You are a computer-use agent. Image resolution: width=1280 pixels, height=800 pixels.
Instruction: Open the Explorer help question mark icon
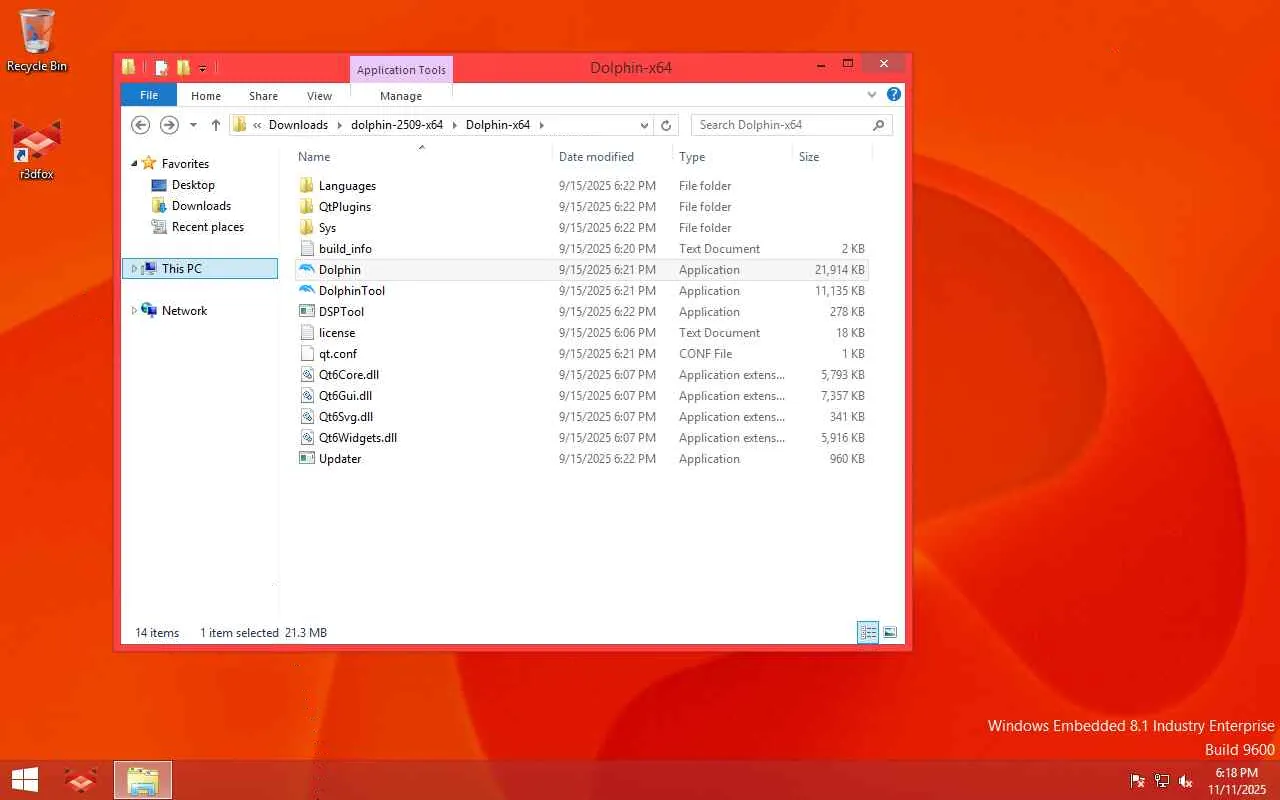pos(894,95)
